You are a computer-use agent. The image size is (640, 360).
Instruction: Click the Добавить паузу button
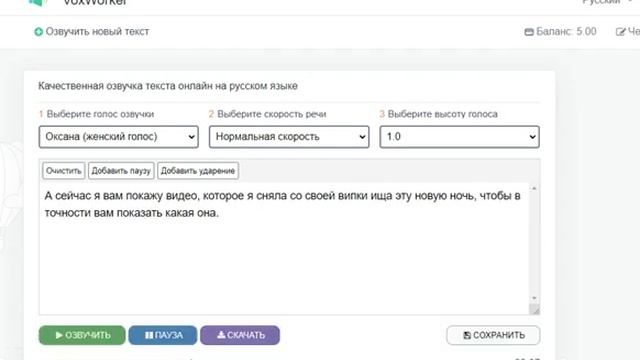pos(121,171)
